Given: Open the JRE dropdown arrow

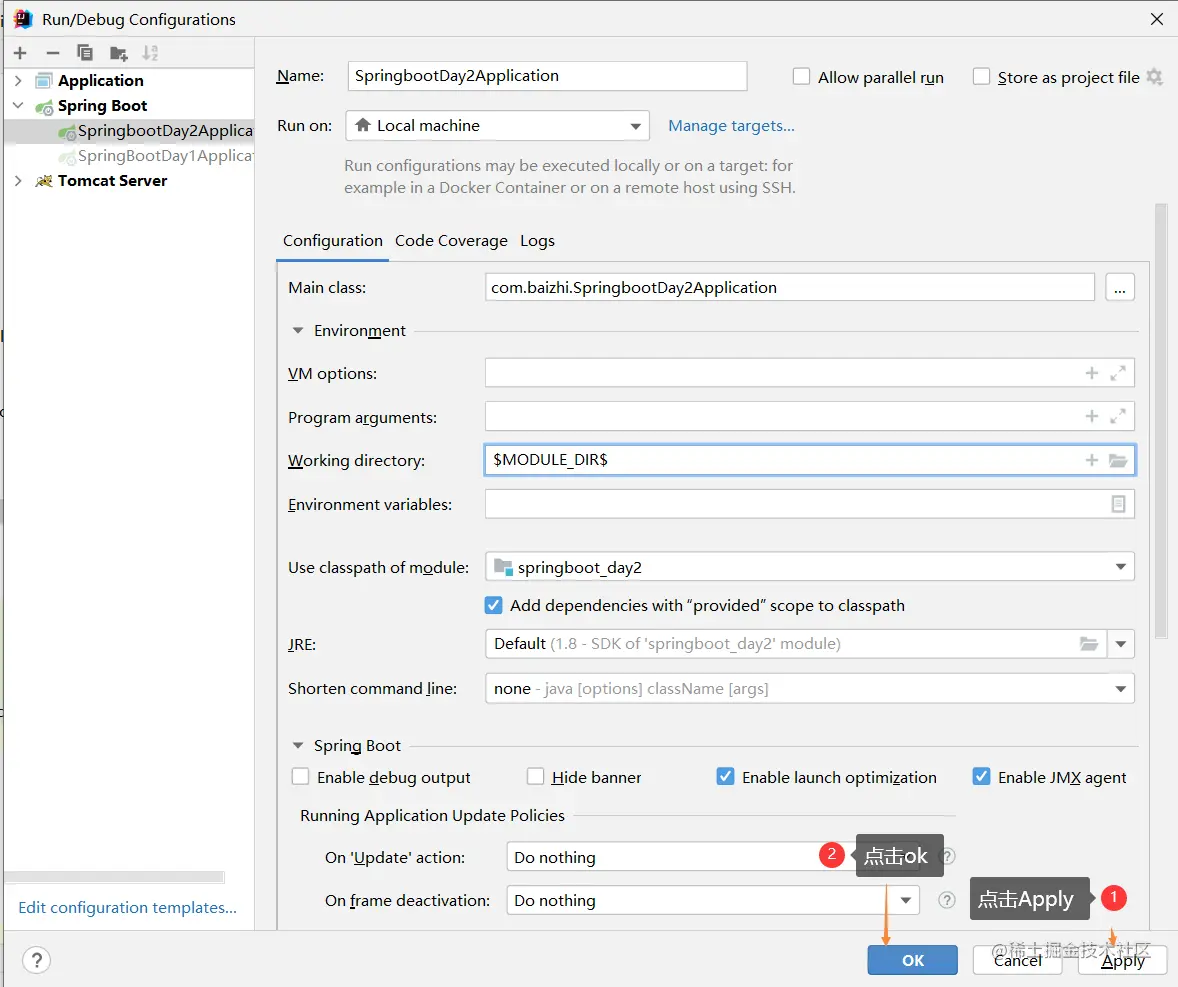Looking at the screenshot, I should tap(1120, 644).
